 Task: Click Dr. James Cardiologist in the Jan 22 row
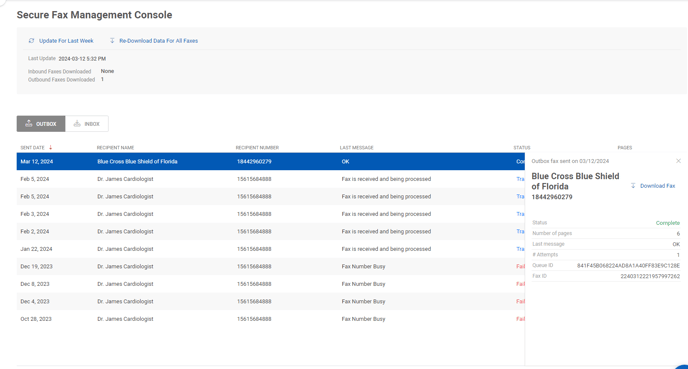point(125,249)
